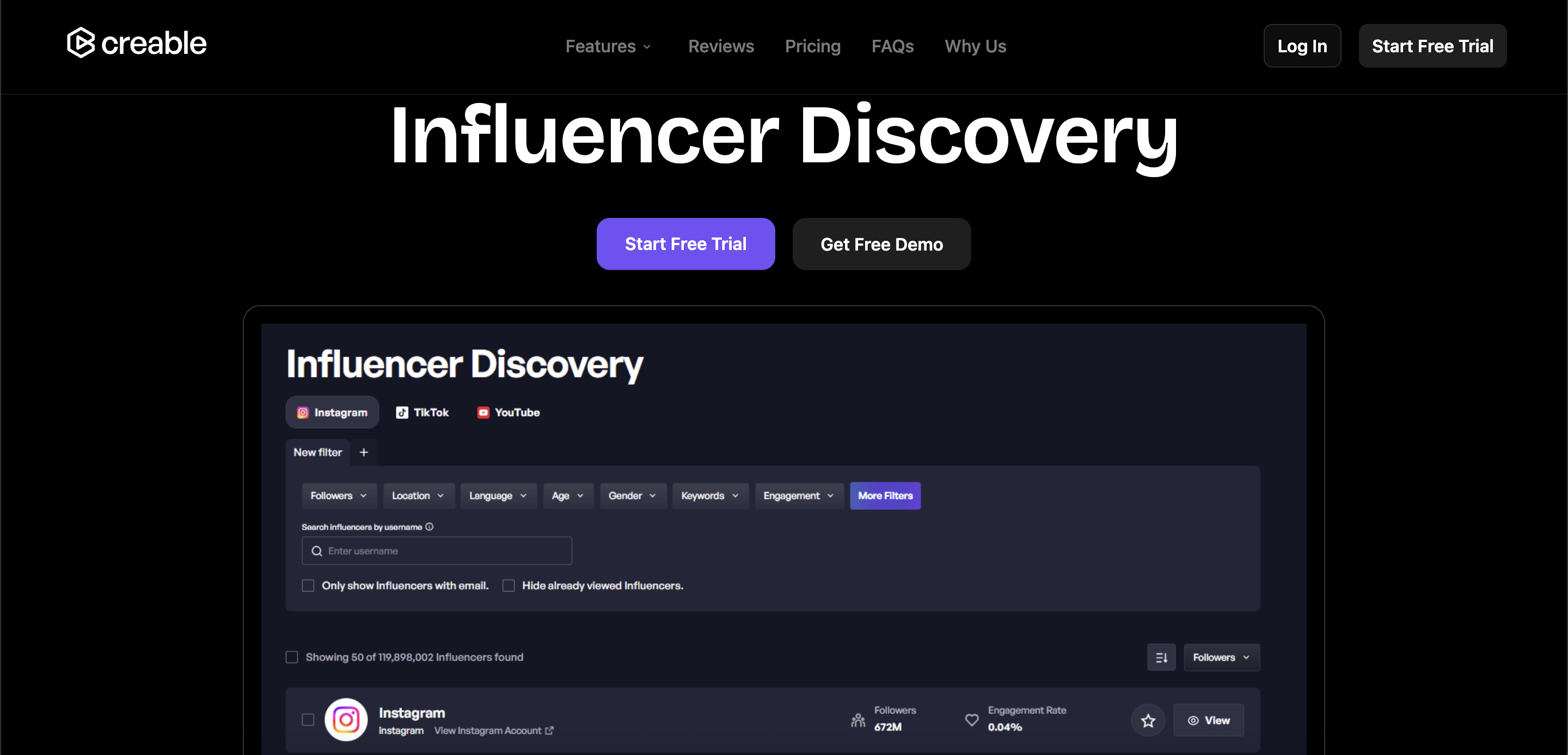Screen dimensions: 1568x755
Task: Click external link icon next to View Instagram Account
Action: pos(549,730)
